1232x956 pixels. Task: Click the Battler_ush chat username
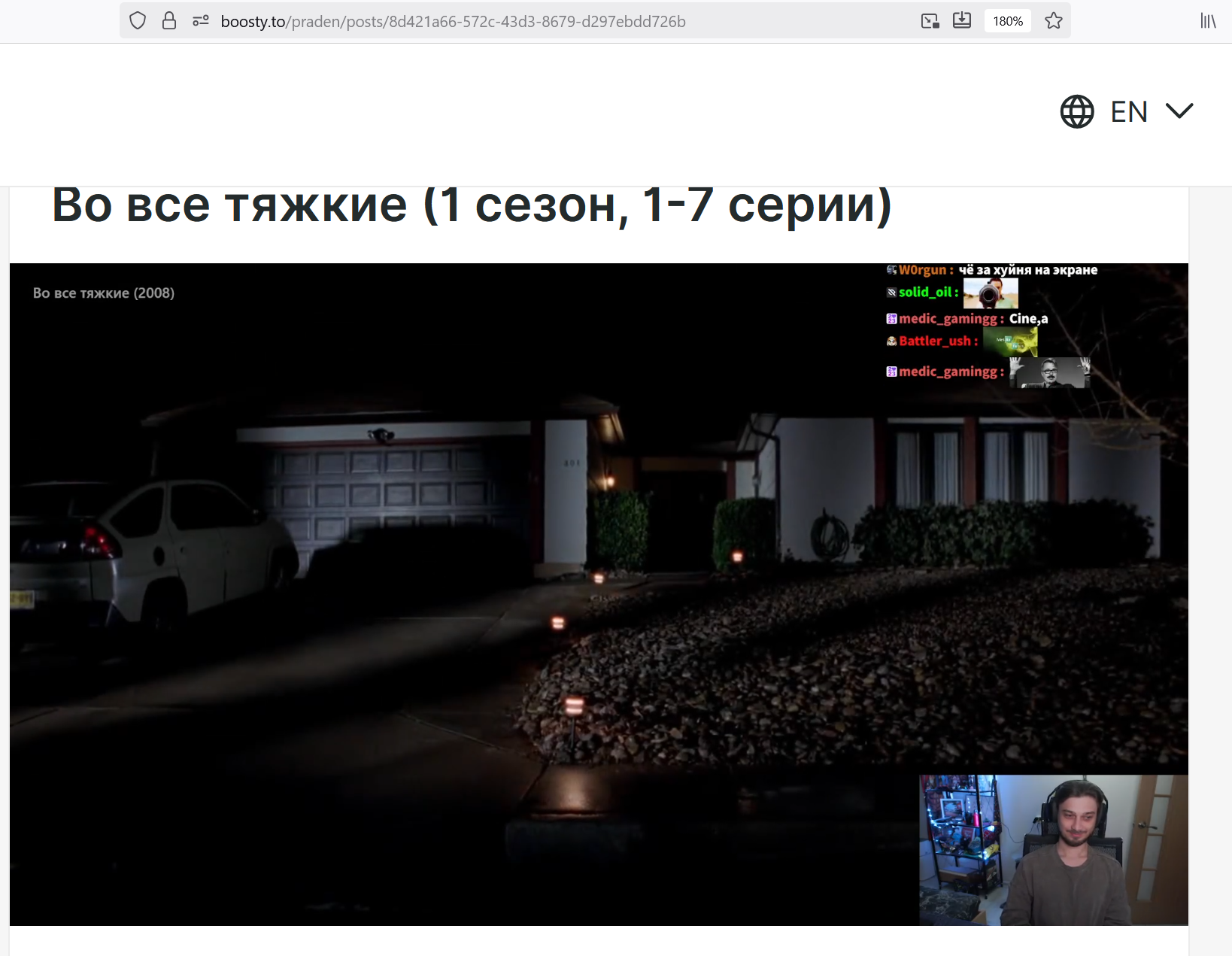click(x=935, y=341)
